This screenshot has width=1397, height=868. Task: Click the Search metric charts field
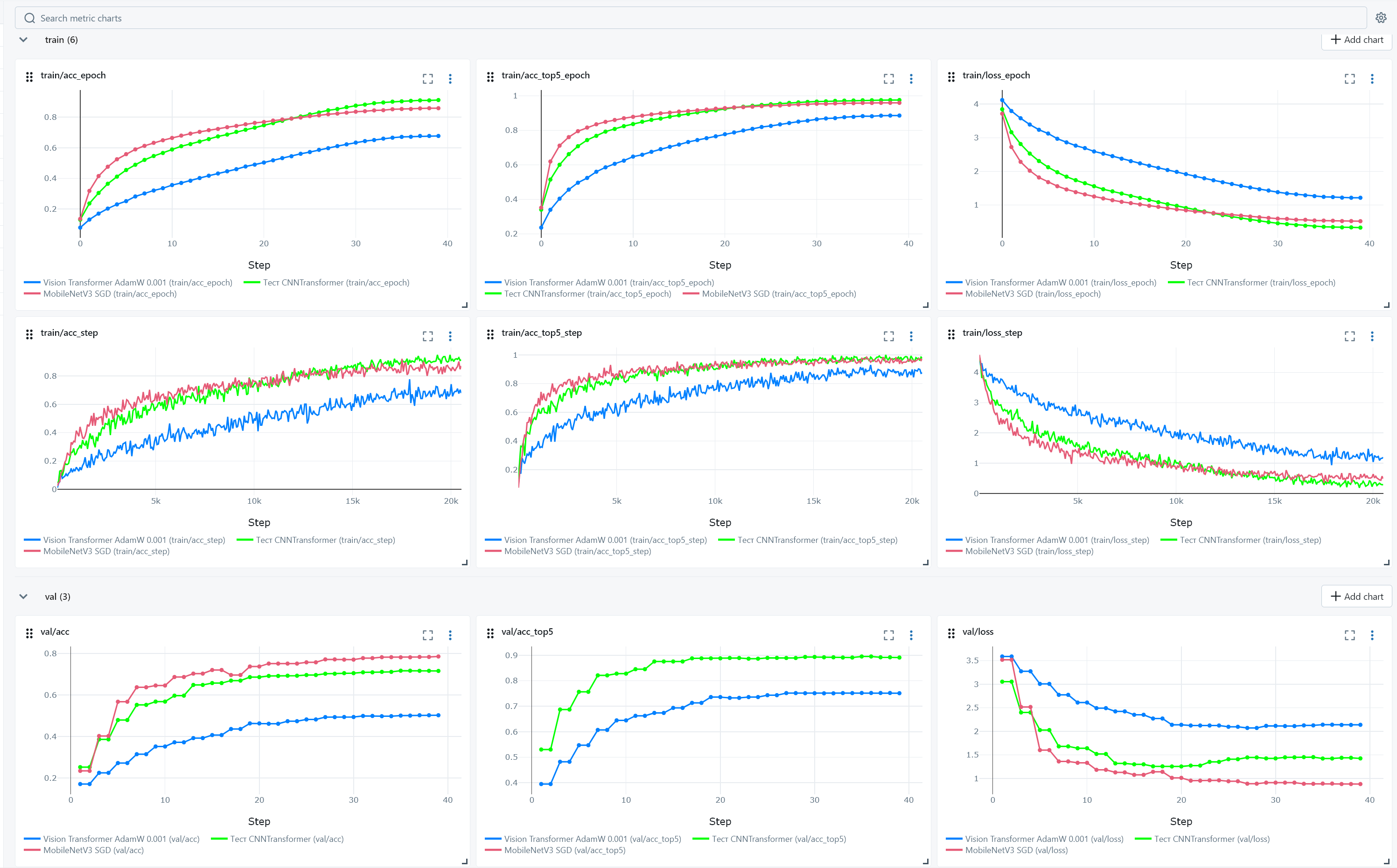coord(689,18)
